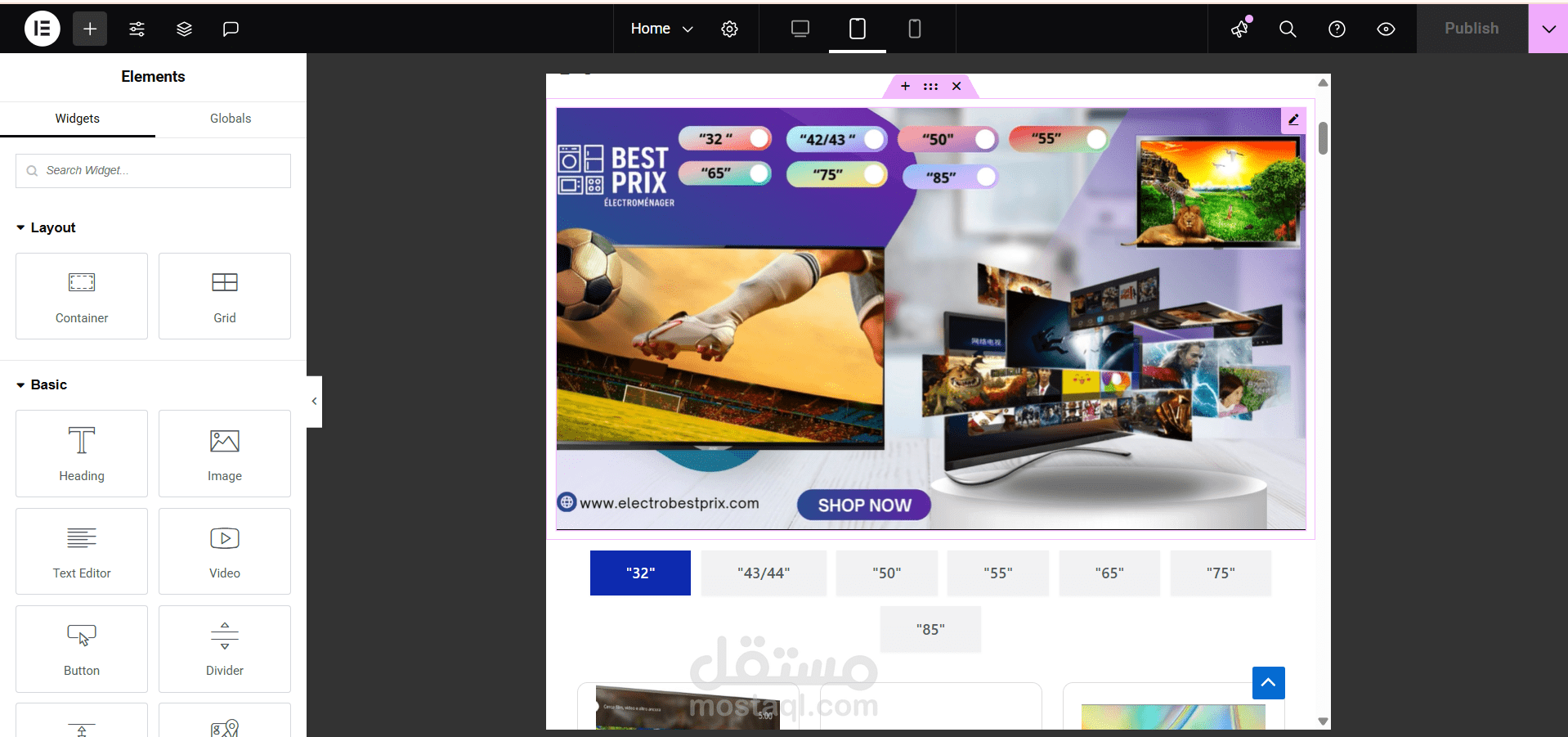Toggle the "75" switch in banner
Viewport: 1568px width, 737px height.
pyautogui.click(x=837, y=174)
